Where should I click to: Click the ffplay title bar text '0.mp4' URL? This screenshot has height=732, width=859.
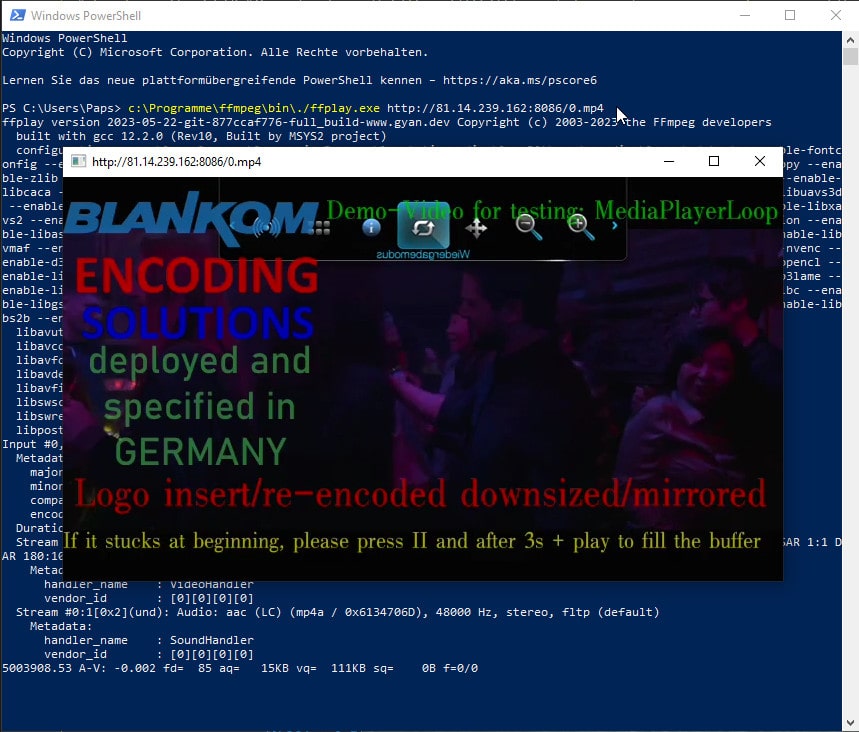coord(176,162)
